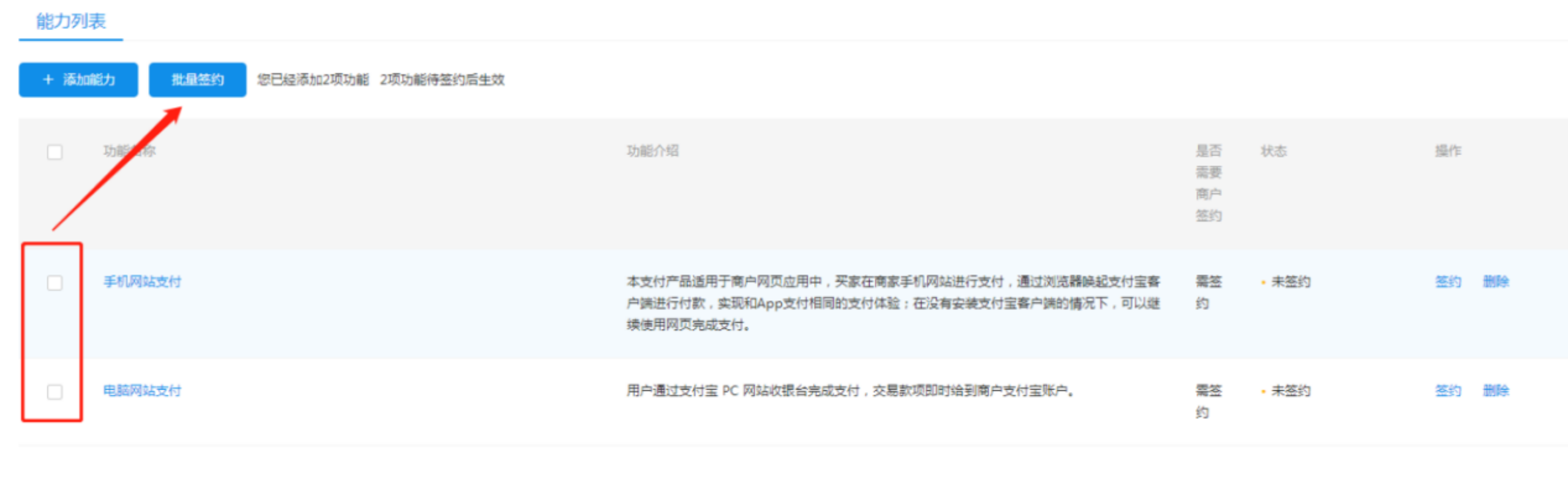Click 删除 for 手机网站支付
Viewport: 1568px width, 484px height.
click(x=1496, y=282)
